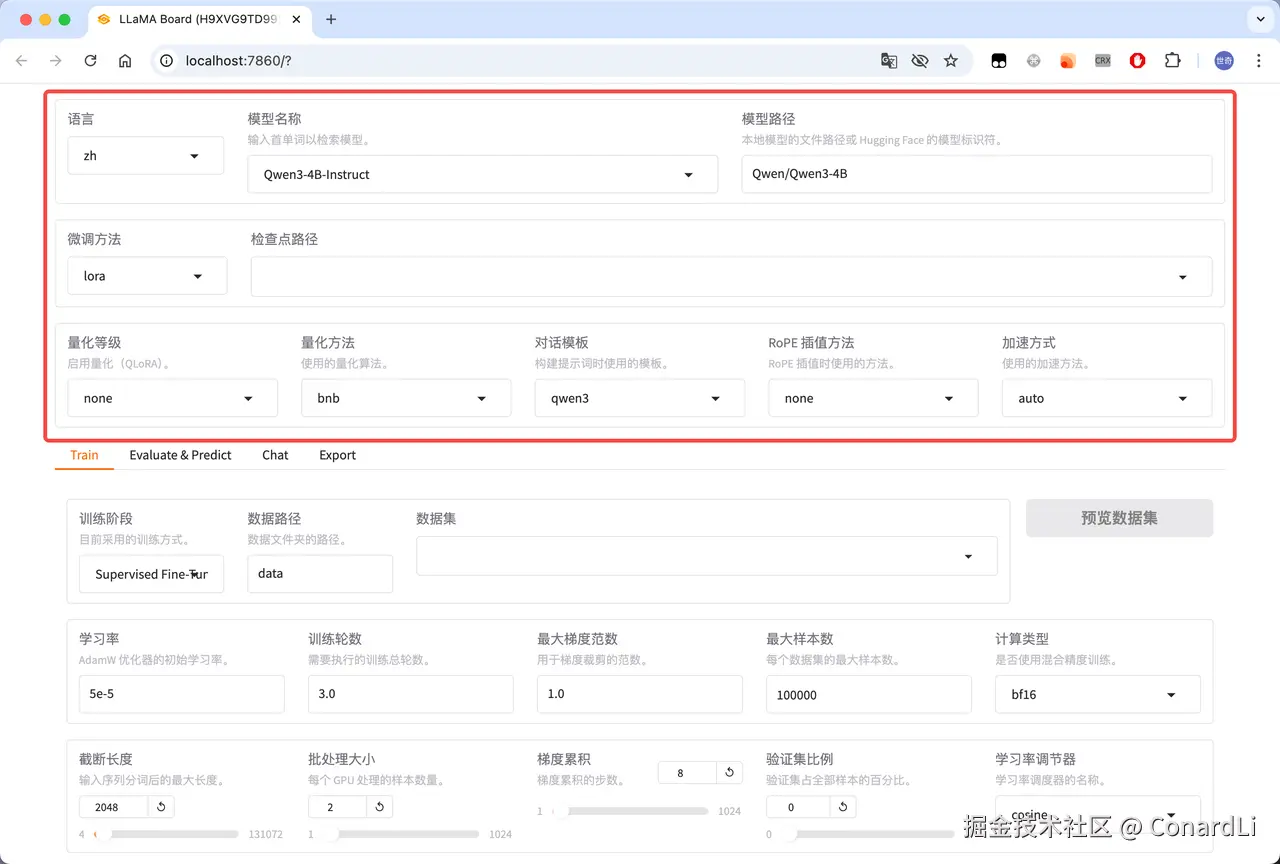
Task: Reset 验证集比例 value to default
Action: [843, 807]
